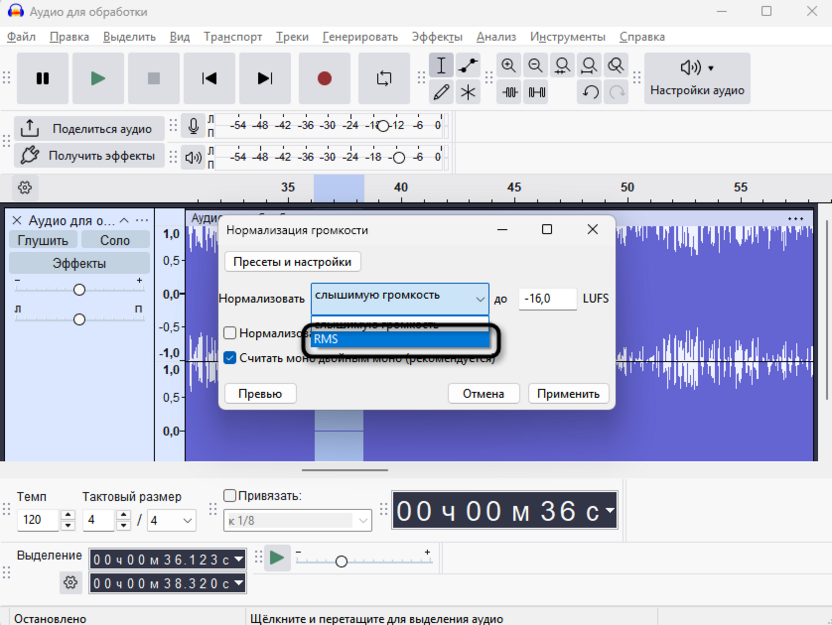This screenshot has height=625, width=832.
Task: Uncheck the dual mono checkbox
Action: point(230,358)
